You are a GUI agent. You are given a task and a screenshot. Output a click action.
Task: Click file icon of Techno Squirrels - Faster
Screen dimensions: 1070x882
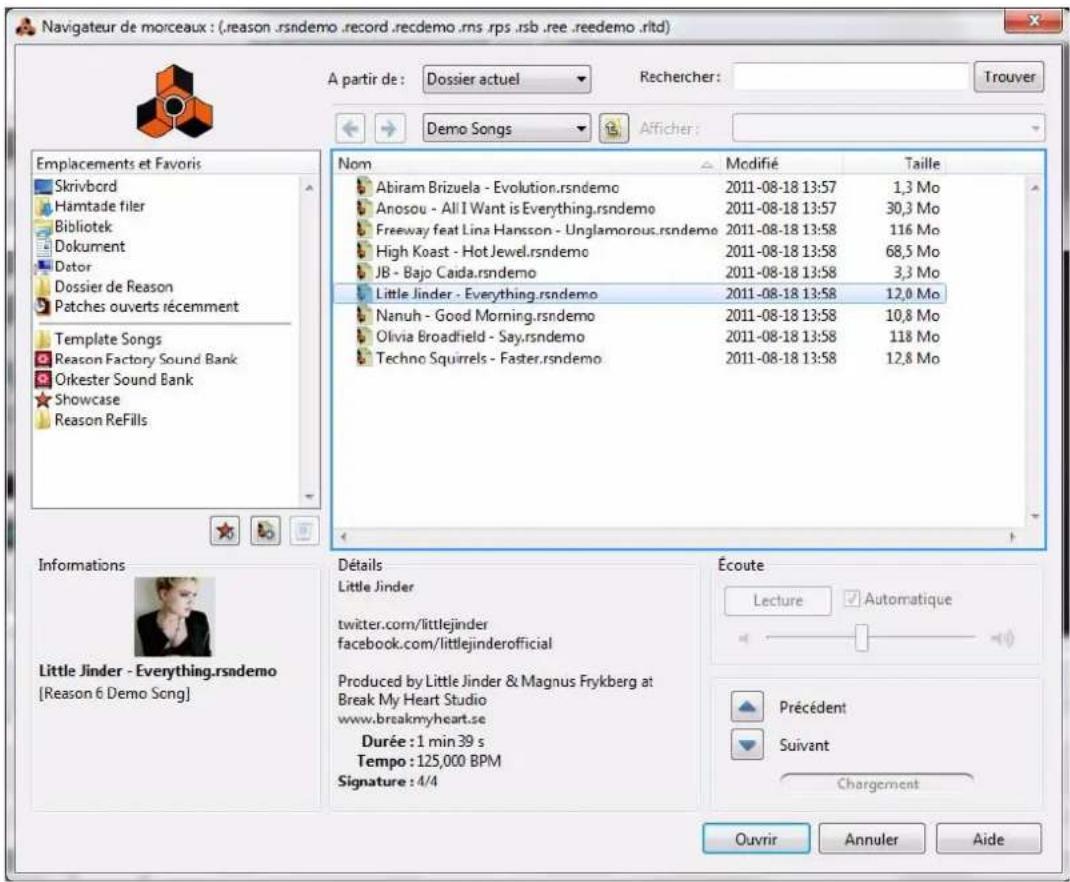coord(364,357)
